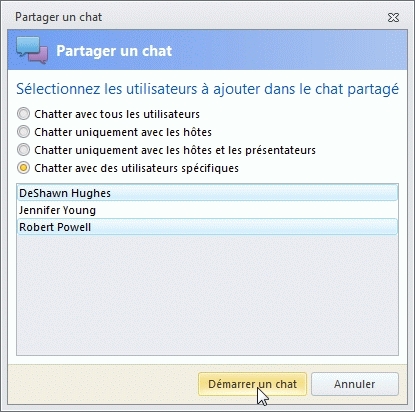Click the chat bubbles icon in header

(32, 50)
